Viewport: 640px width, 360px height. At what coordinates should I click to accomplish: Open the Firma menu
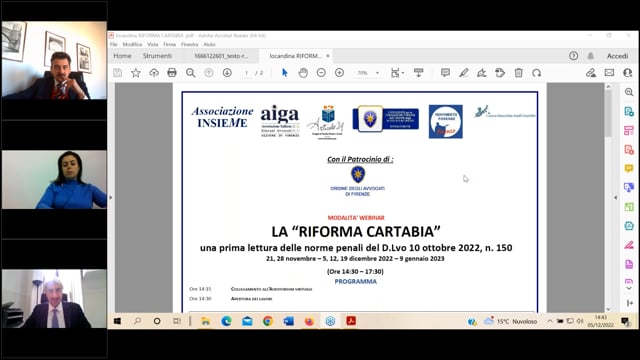coord(169,44)
